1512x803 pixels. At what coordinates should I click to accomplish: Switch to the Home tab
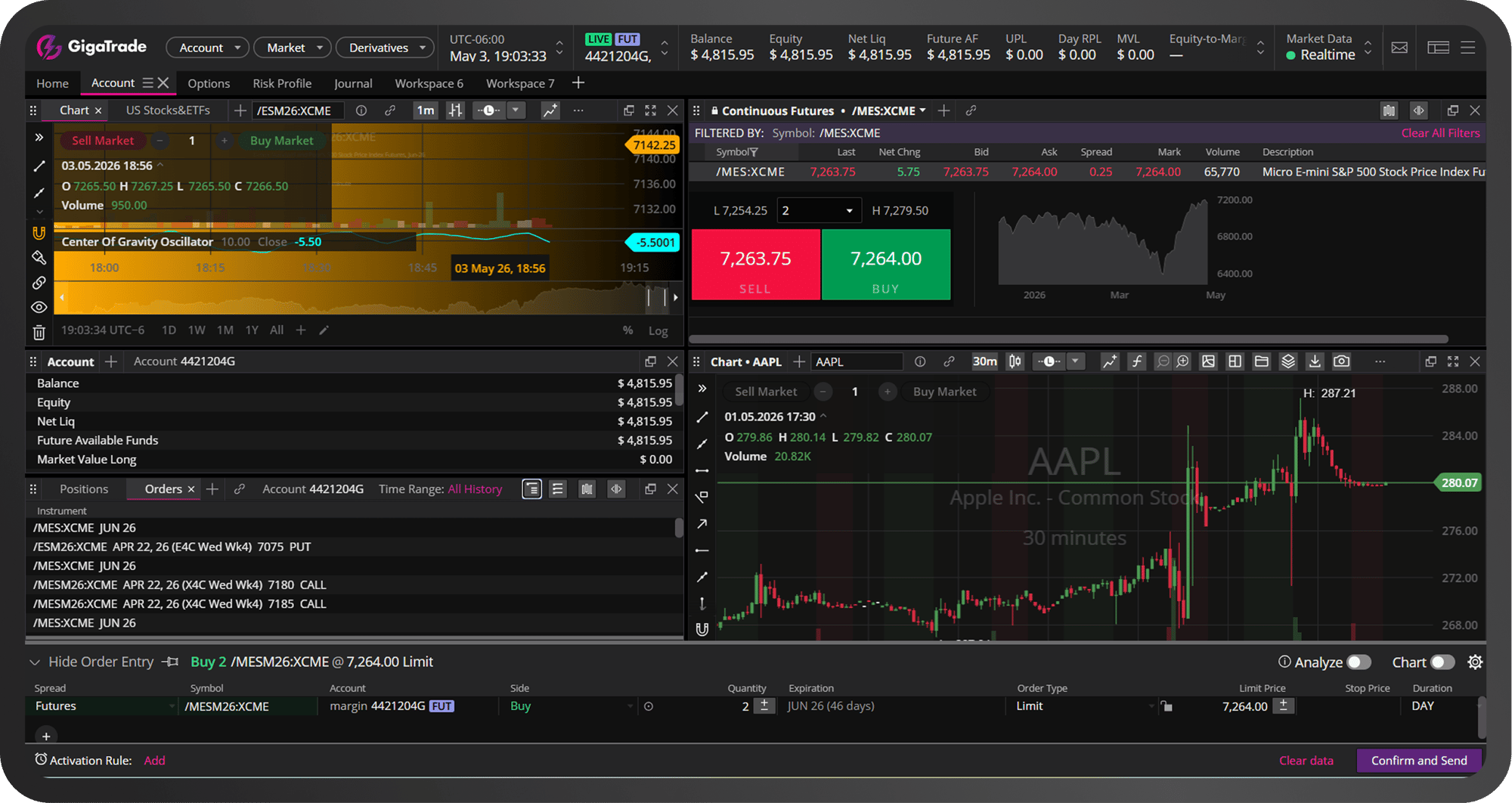pos(52,83)
